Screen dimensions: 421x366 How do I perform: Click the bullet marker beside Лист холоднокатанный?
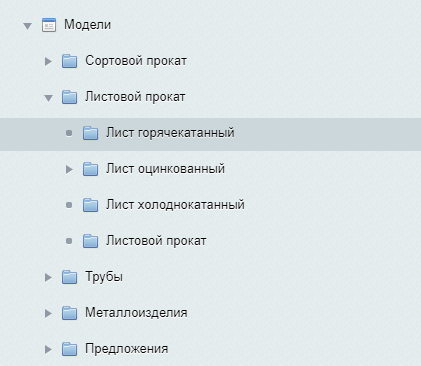pos(69,205)
